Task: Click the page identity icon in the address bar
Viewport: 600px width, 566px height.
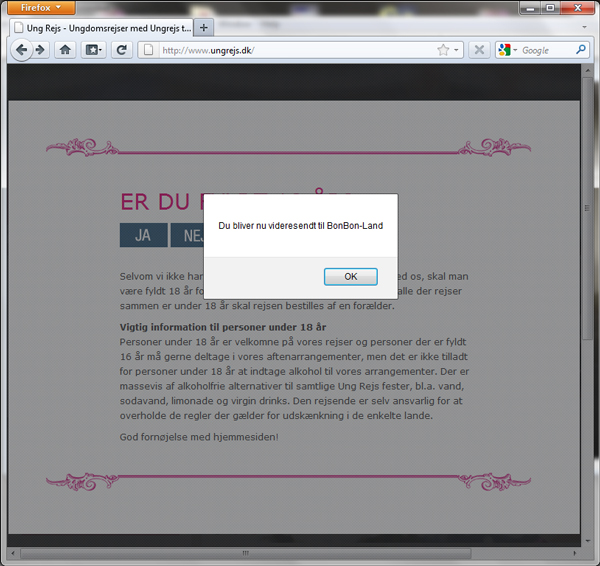Action: click(x=148, y=50)
